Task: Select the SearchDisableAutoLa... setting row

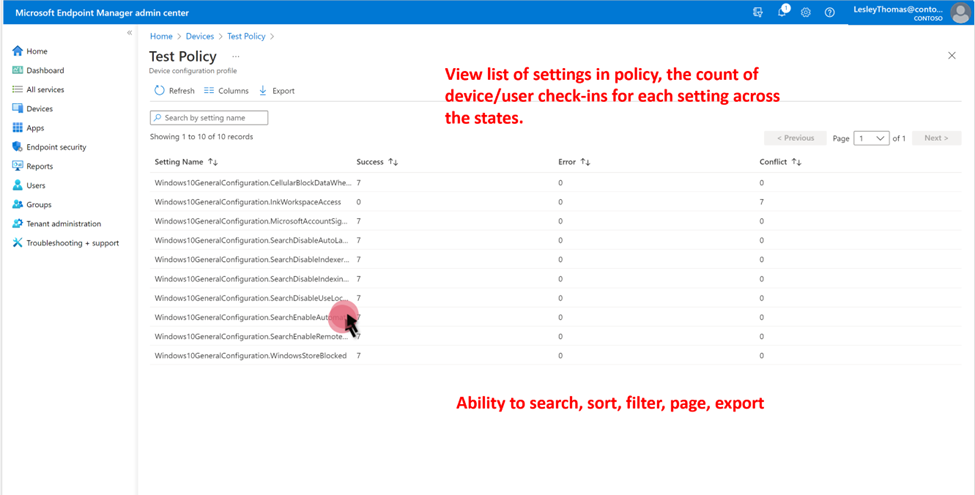Action: point(555,241)
